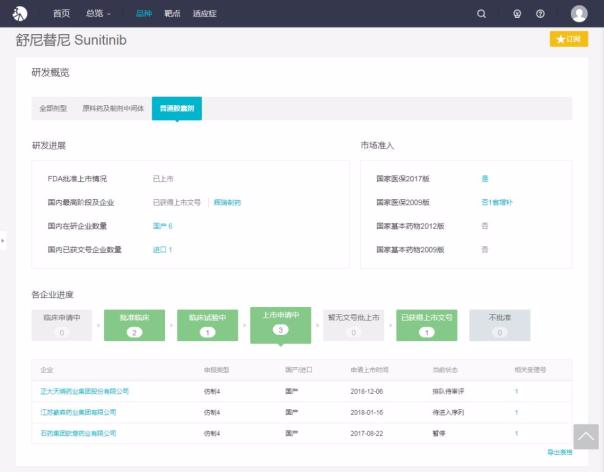Open the 辉瑞制药 company link
The image size is (604, 472).
[227, 202]
